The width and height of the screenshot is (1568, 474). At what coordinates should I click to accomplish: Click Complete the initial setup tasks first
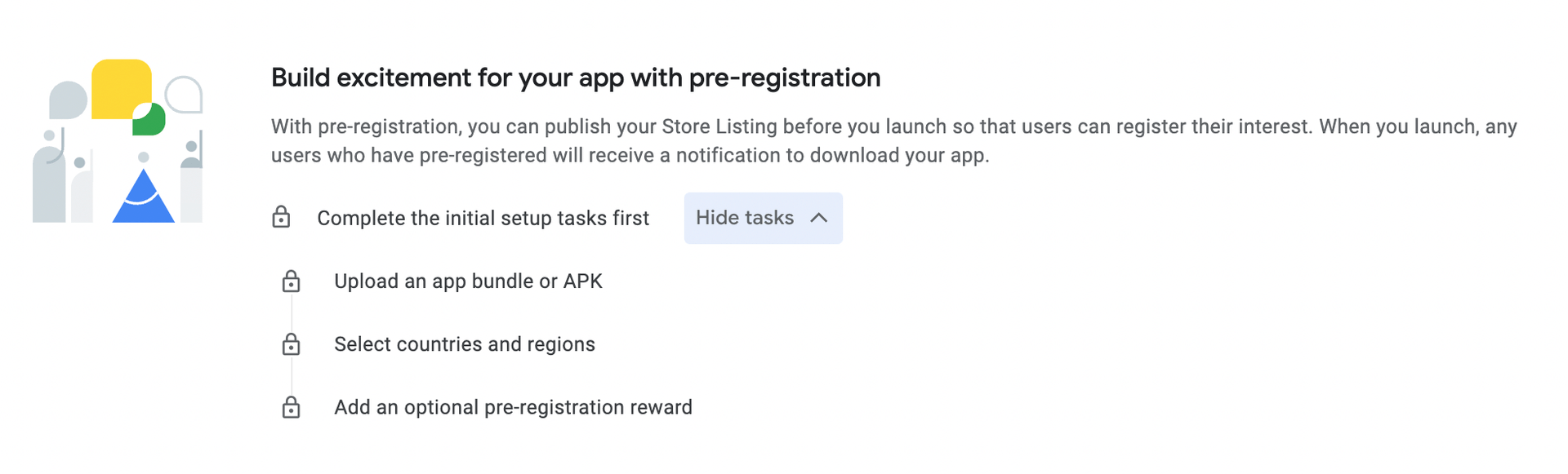point(483,218)
